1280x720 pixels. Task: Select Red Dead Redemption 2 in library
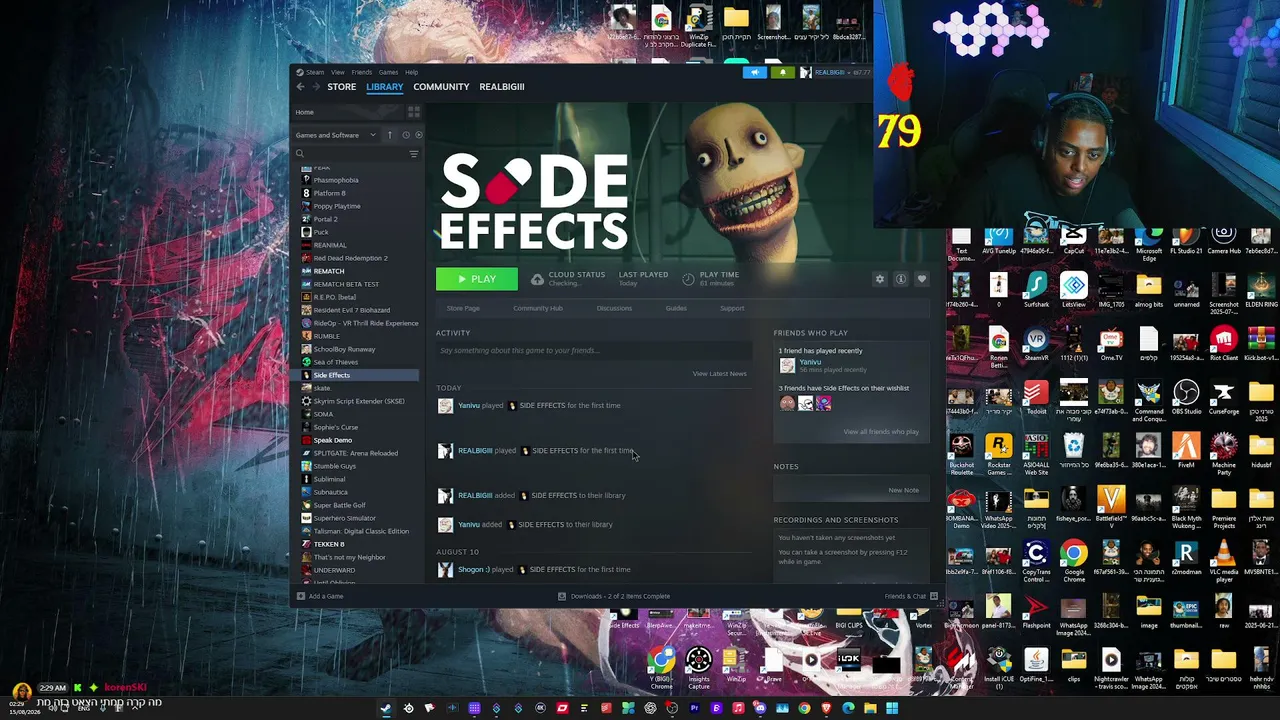350,258
